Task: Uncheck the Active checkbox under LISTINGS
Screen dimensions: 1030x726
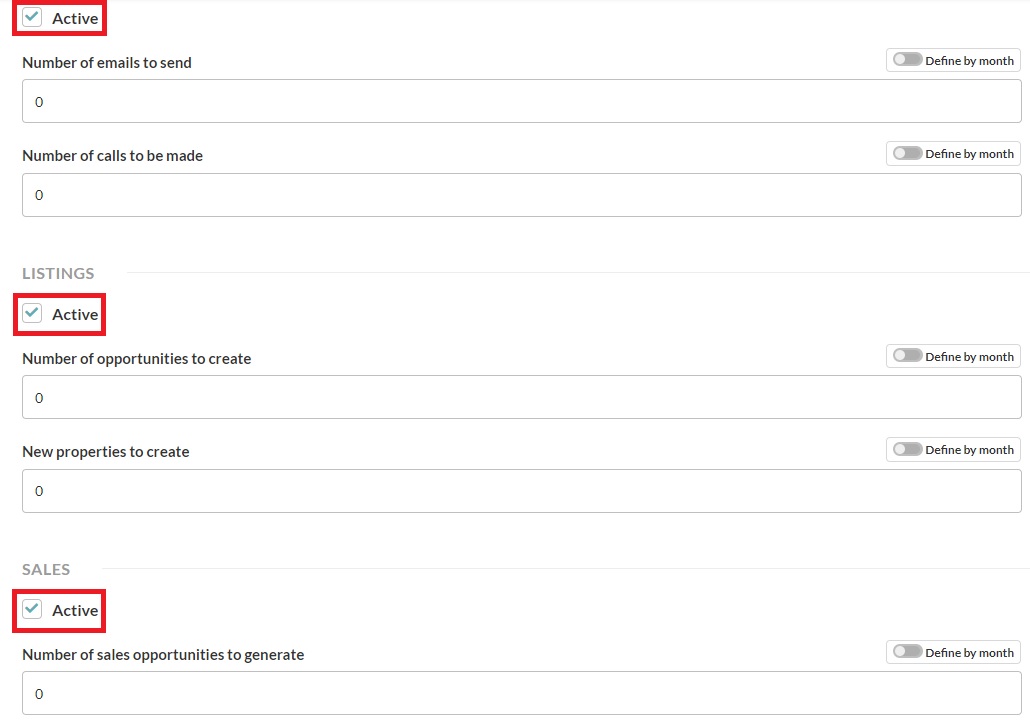Action: 33,313
